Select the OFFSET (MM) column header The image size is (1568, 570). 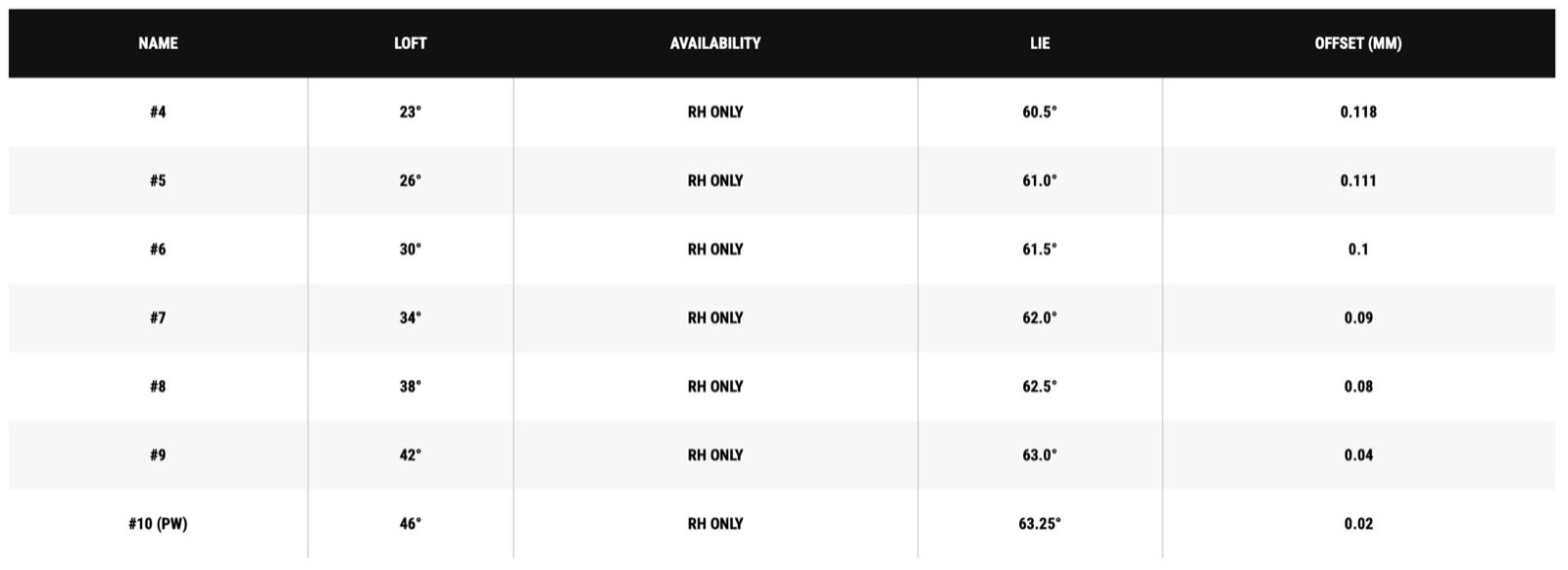(1358, 43)
